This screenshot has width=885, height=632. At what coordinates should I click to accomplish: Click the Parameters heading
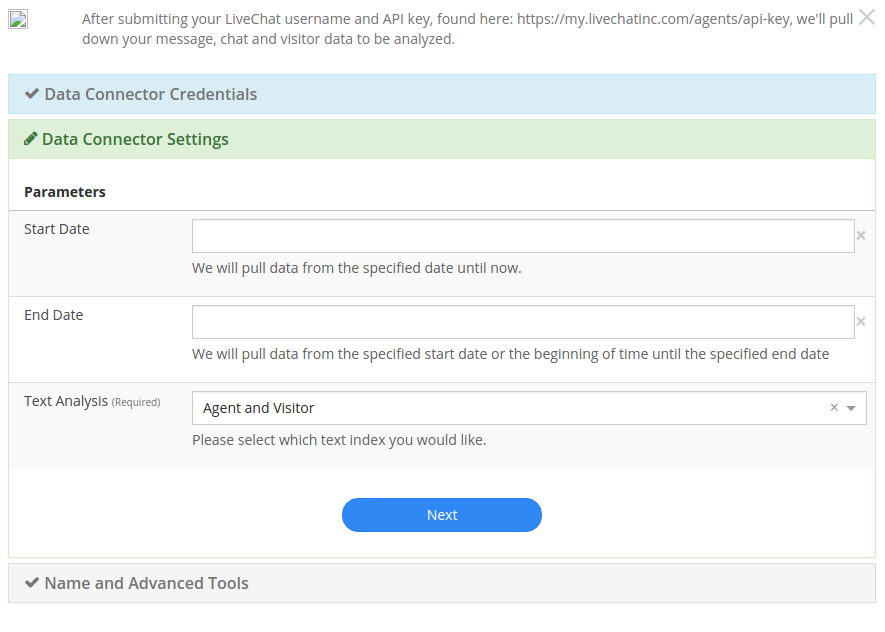[65, 192]
